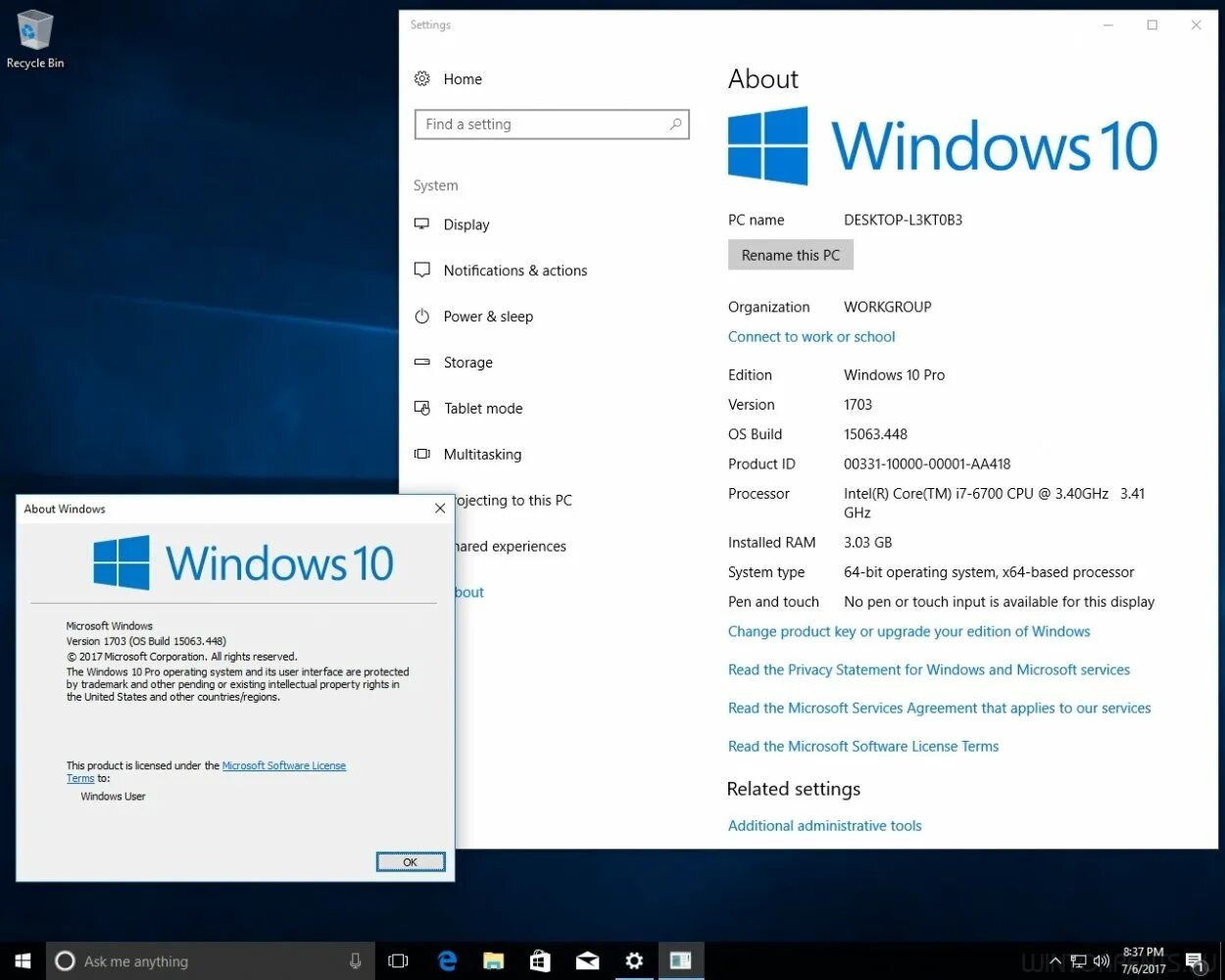Select the Multitasking icon

click(x=422, y=454)
